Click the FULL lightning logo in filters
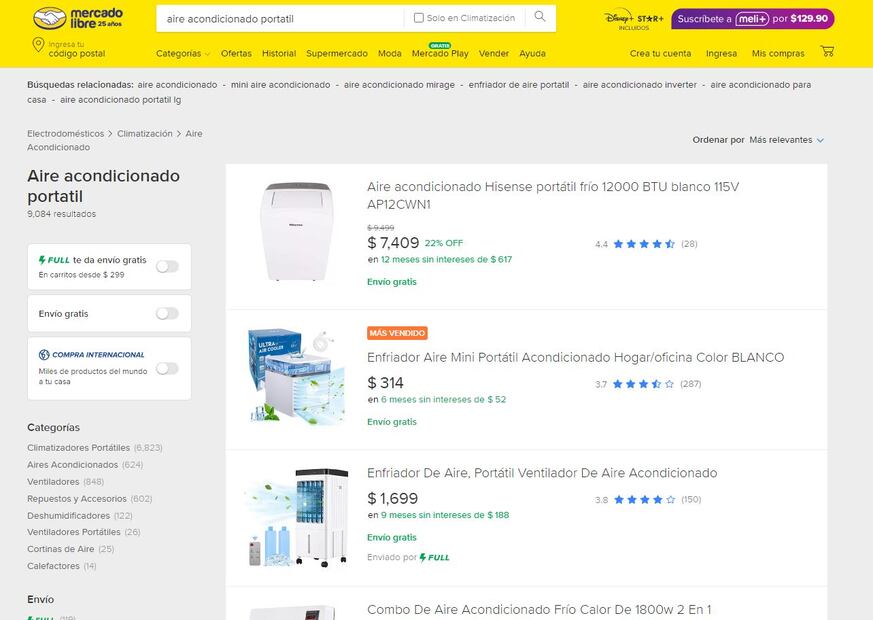This screenshot has width=873, height=620. pyautogui.click(x=54, y=260)
